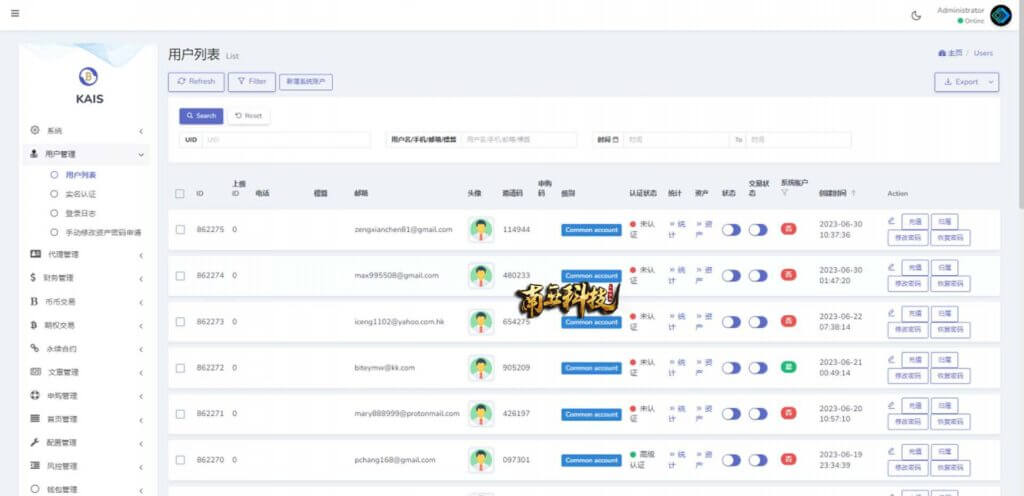Click the Refresh button
1024x496 pixels.
pyautogui.click(x=197, y=82)
